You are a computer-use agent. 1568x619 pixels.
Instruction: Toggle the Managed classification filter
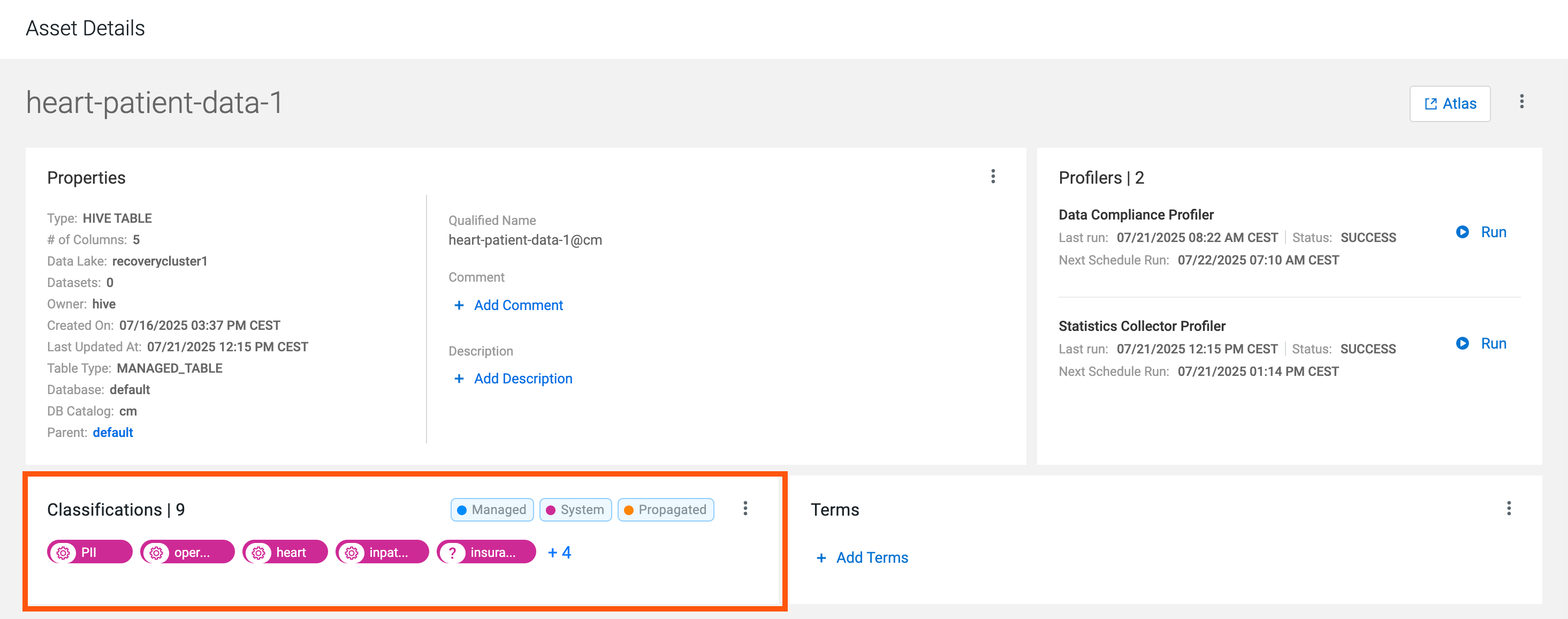pyautogui.click(x=492, y=510)
